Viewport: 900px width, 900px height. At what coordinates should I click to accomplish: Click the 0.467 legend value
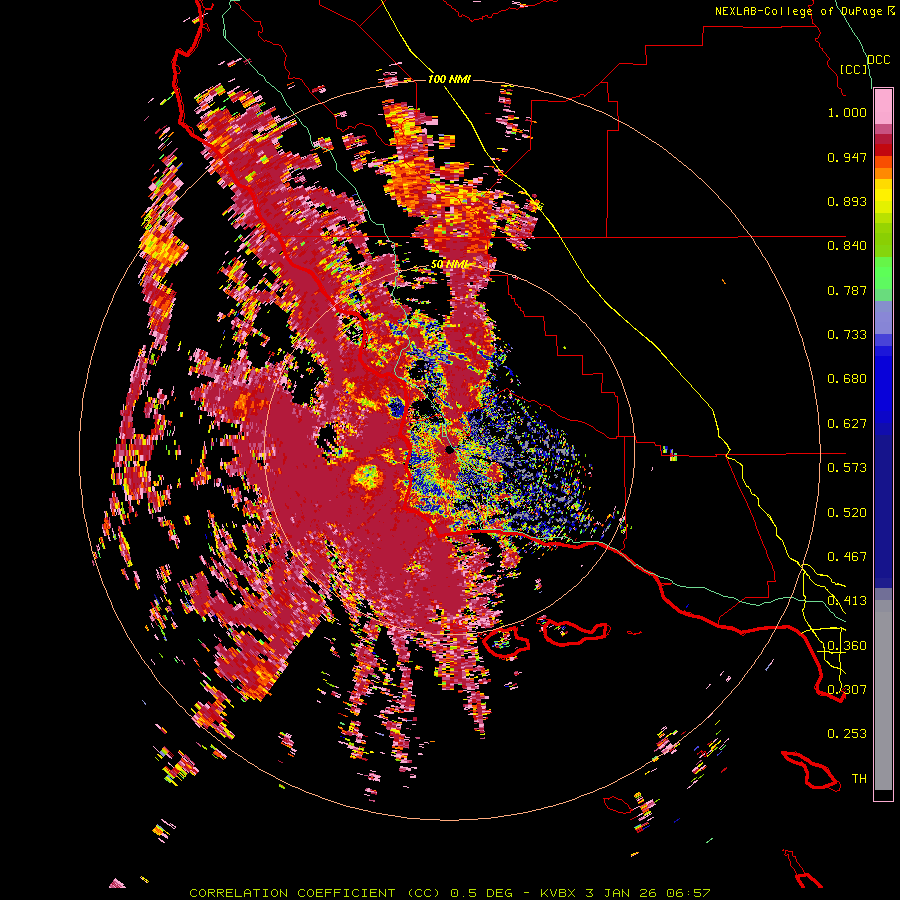point(847,557)
